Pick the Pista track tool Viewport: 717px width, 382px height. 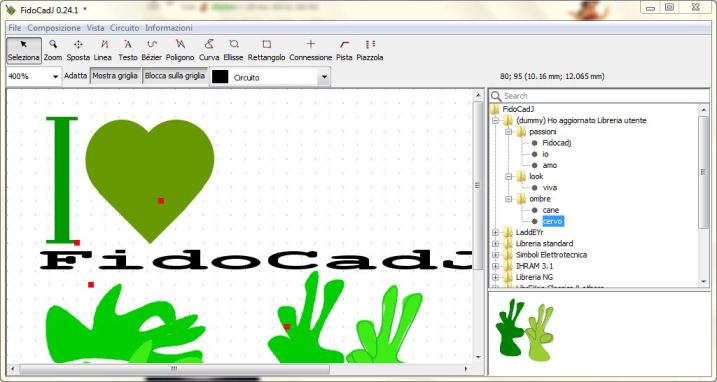click(344, 50)
